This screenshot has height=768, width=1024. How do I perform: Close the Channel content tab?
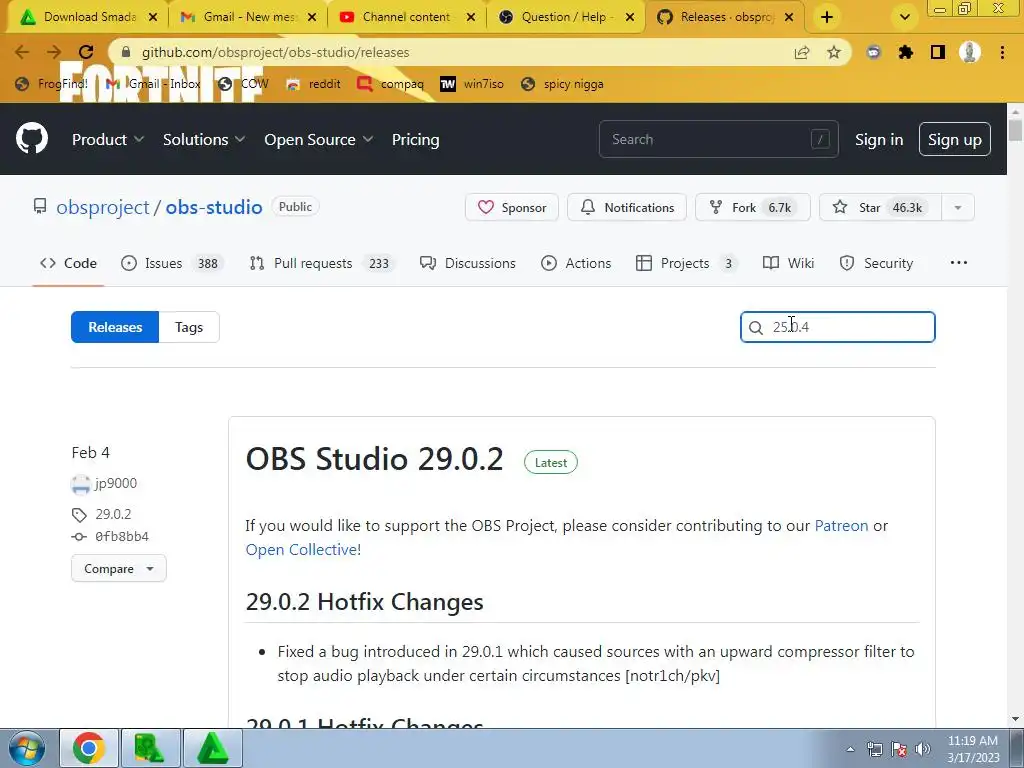pos(471,17)
